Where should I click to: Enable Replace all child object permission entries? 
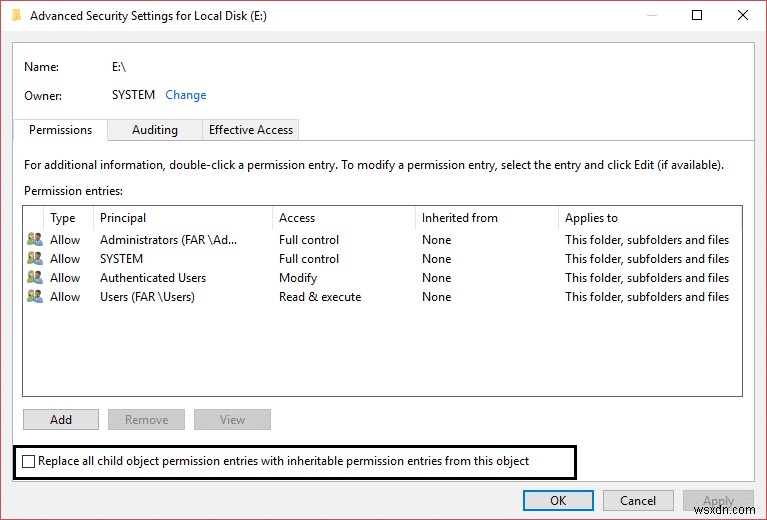pos(28,461)
